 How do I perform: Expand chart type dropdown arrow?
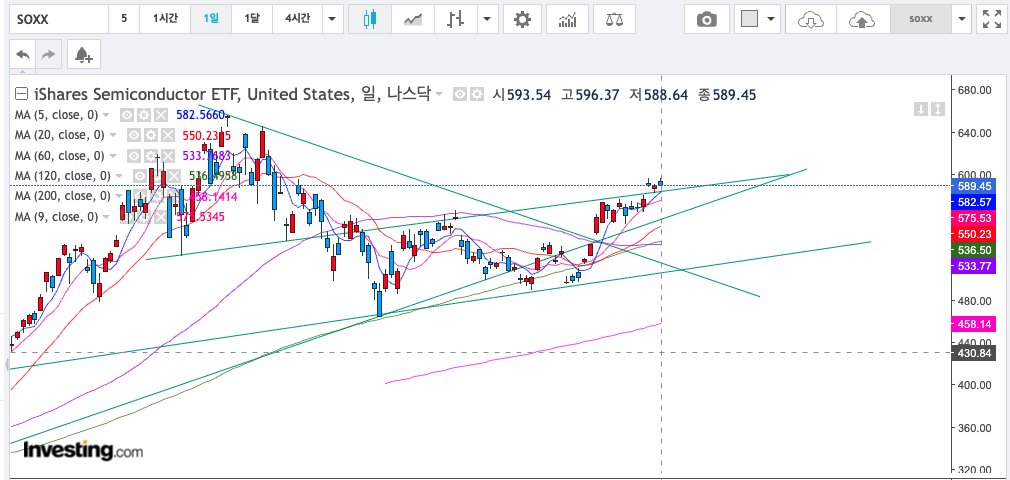488,19
